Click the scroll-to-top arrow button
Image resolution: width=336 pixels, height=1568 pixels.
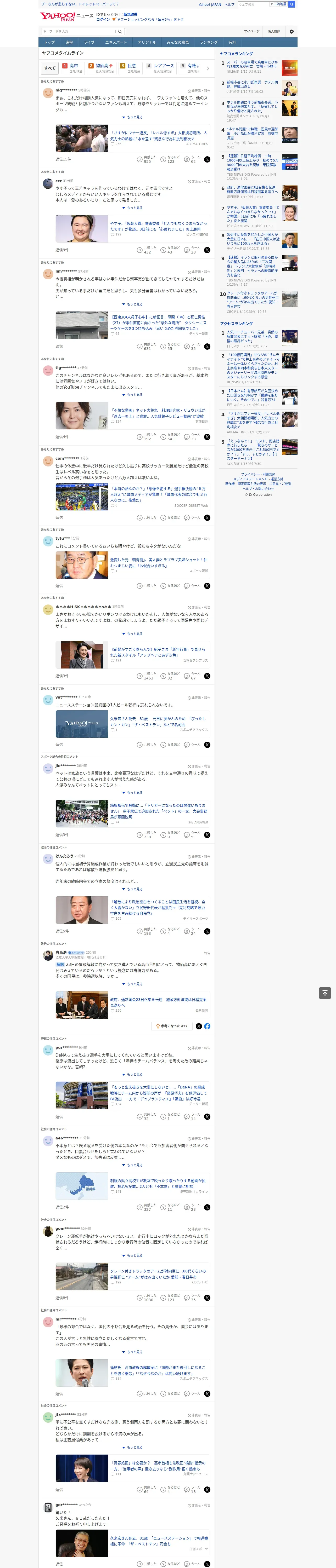coord(325,993)
